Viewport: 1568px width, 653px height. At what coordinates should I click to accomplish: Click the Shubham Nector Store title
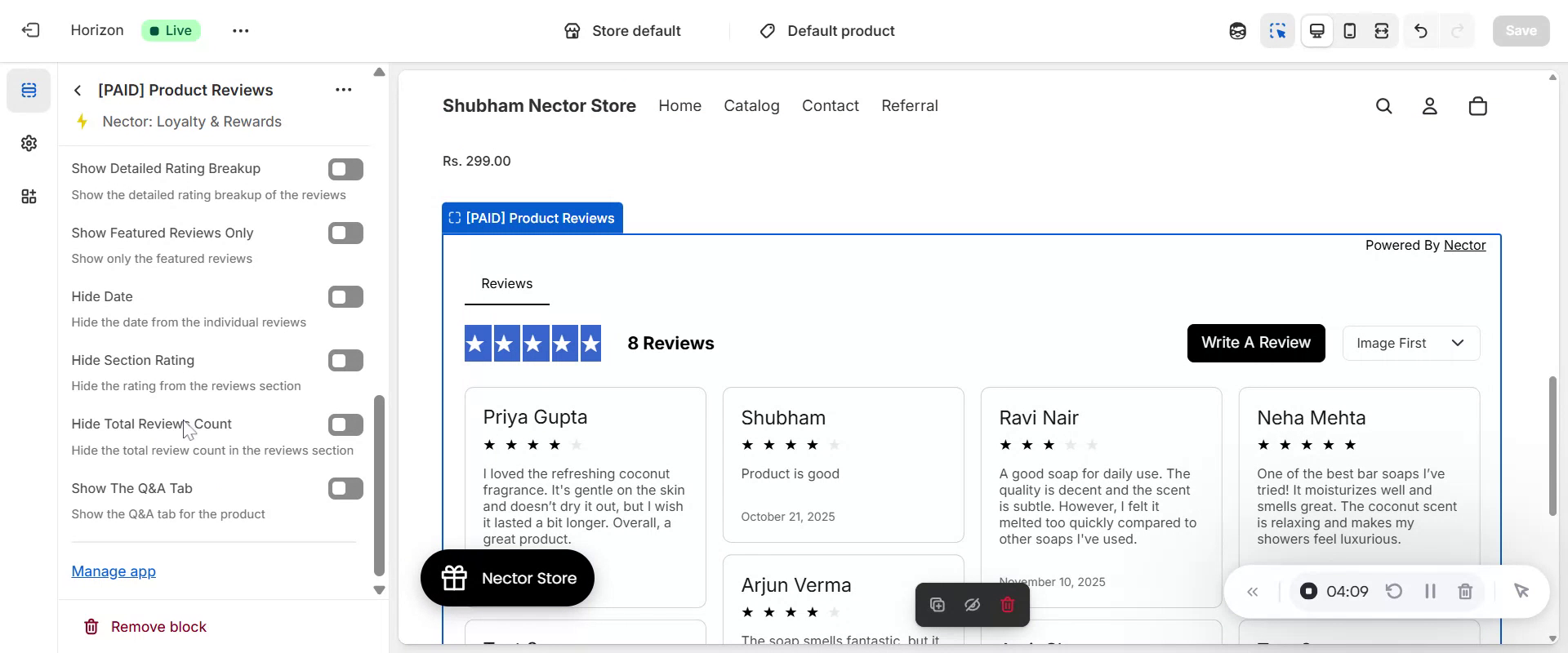(539, 106)
